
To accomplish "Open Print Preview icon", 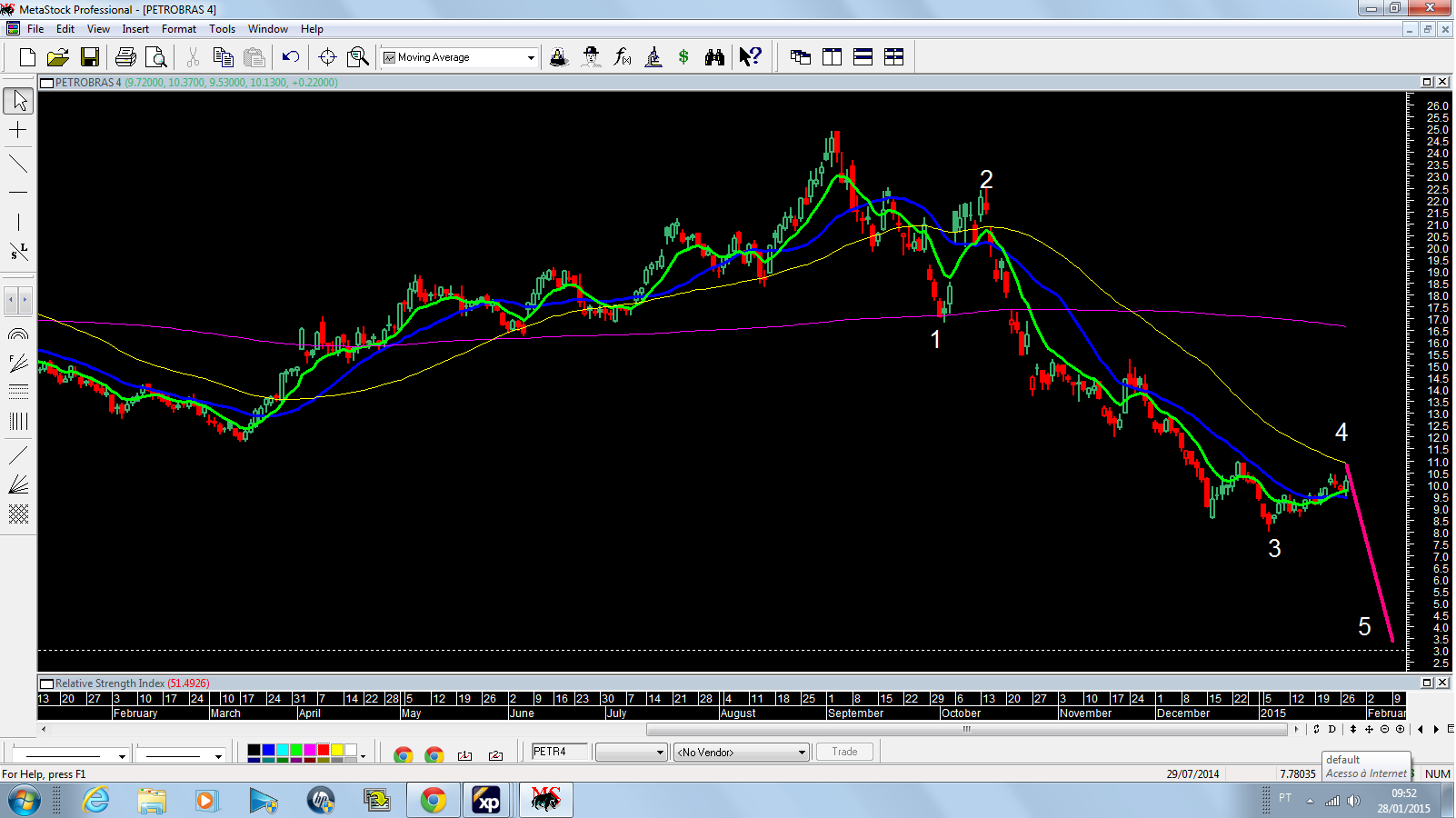I will 156,57.
